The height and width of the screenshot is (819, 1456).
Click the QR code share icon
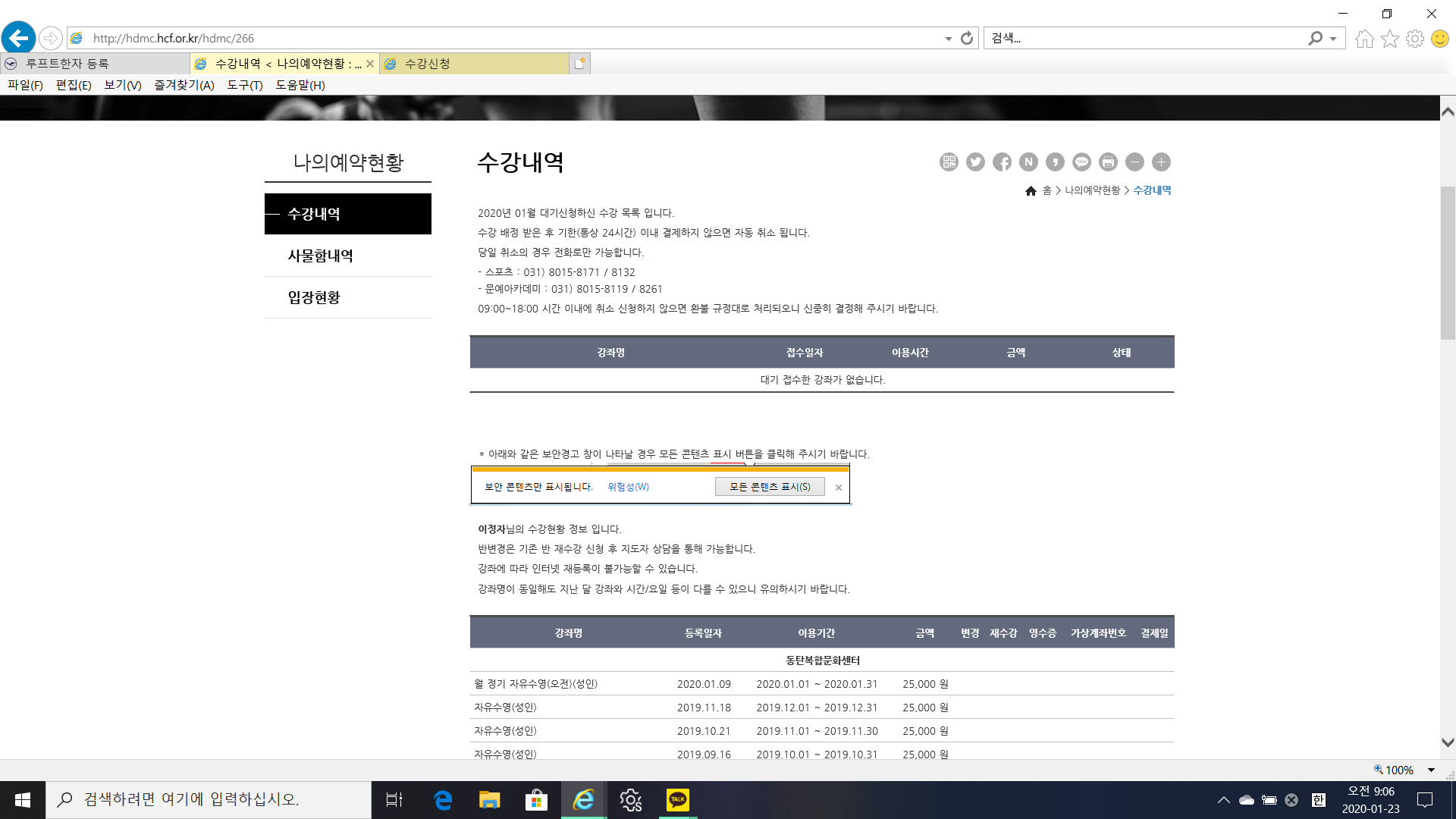click(949, 162)
